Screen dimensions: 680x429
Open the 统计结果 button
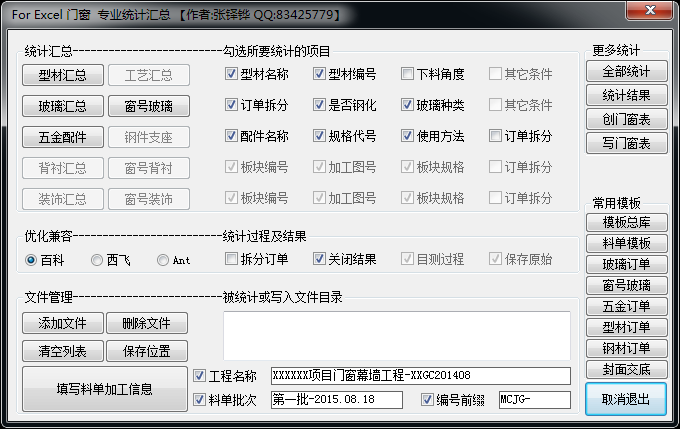tap(626, 95)
